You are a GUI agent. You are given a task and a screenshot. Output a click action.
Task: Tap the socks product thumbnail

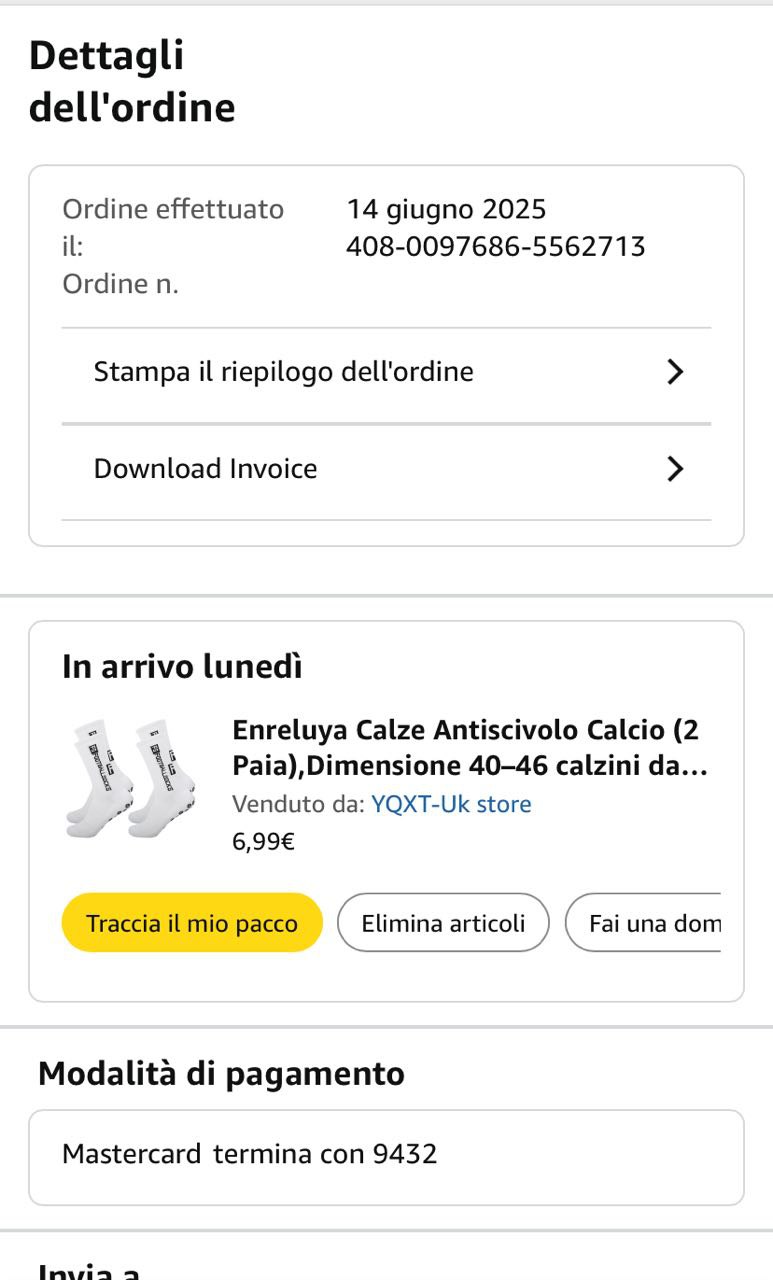126,778
